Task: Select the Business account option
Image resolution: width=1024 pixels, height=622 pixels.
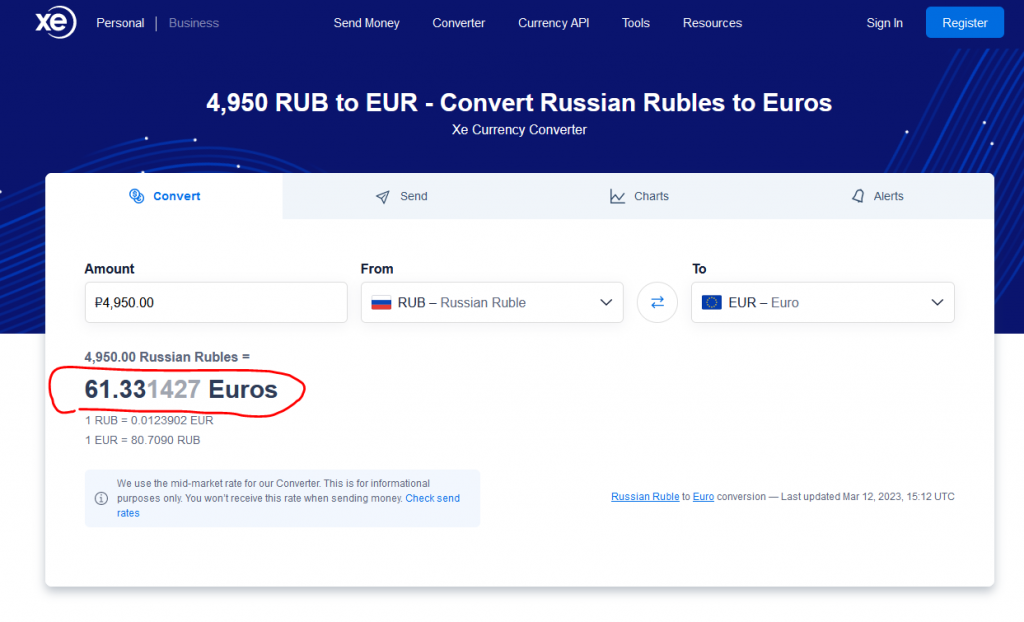Action: (x=194, y=23)
